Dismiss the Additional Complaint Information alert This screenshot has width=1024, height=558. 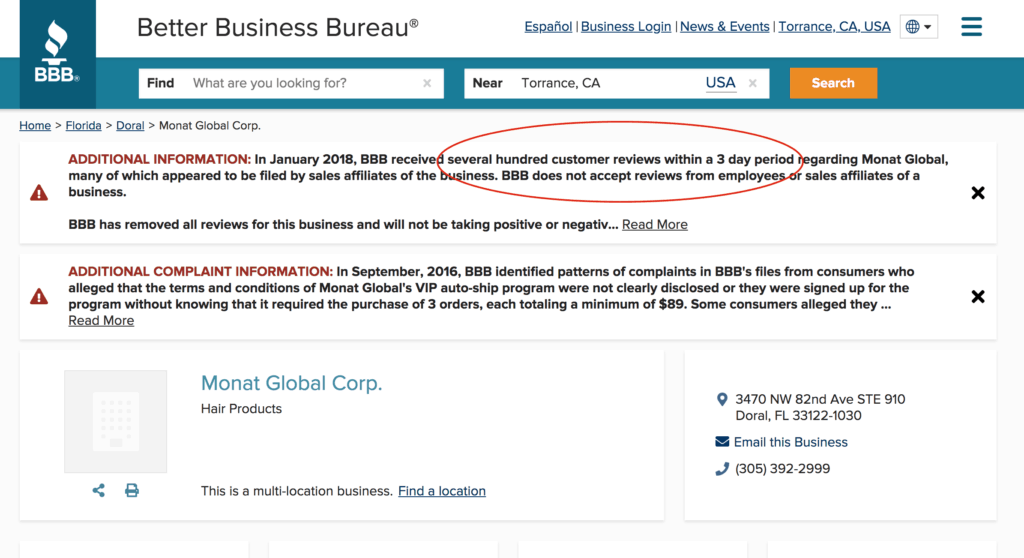coord(978,296)
